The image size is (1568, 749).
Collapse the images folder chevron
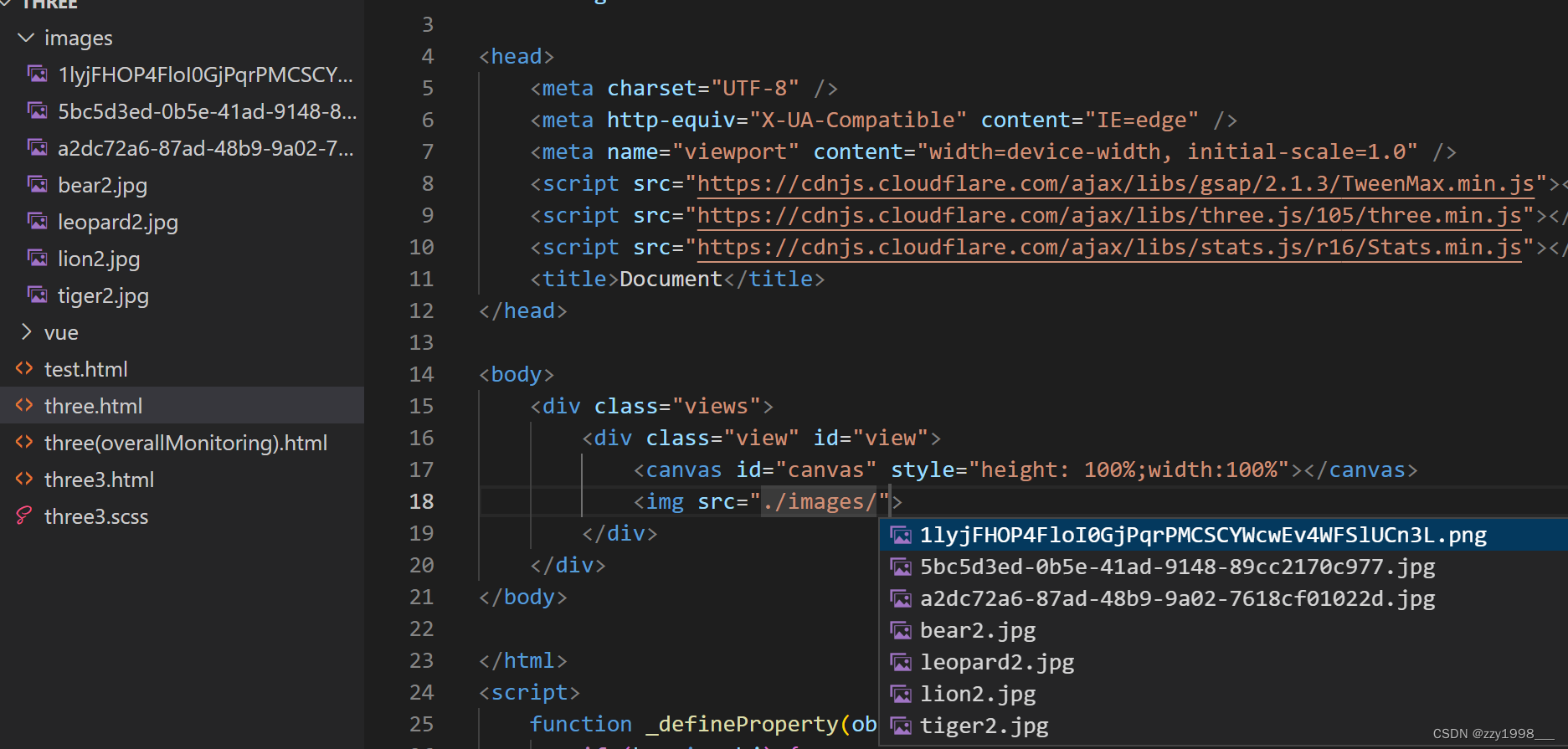point(26,38)
